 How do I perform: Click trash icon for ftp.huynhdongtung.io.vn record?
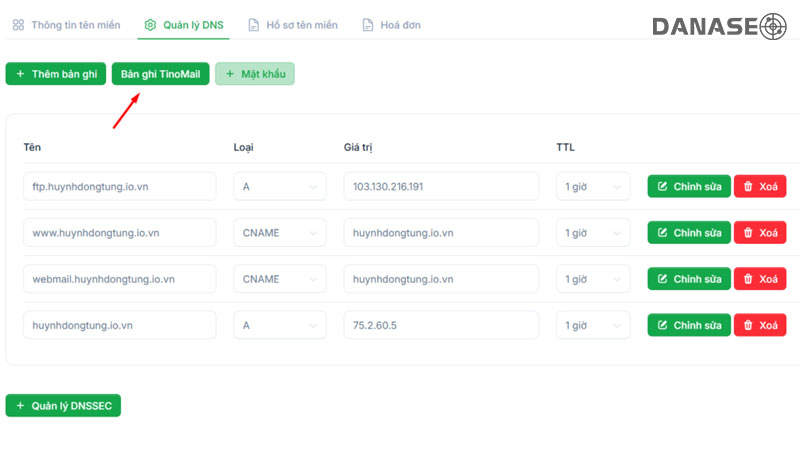click(x=748, y=187)
